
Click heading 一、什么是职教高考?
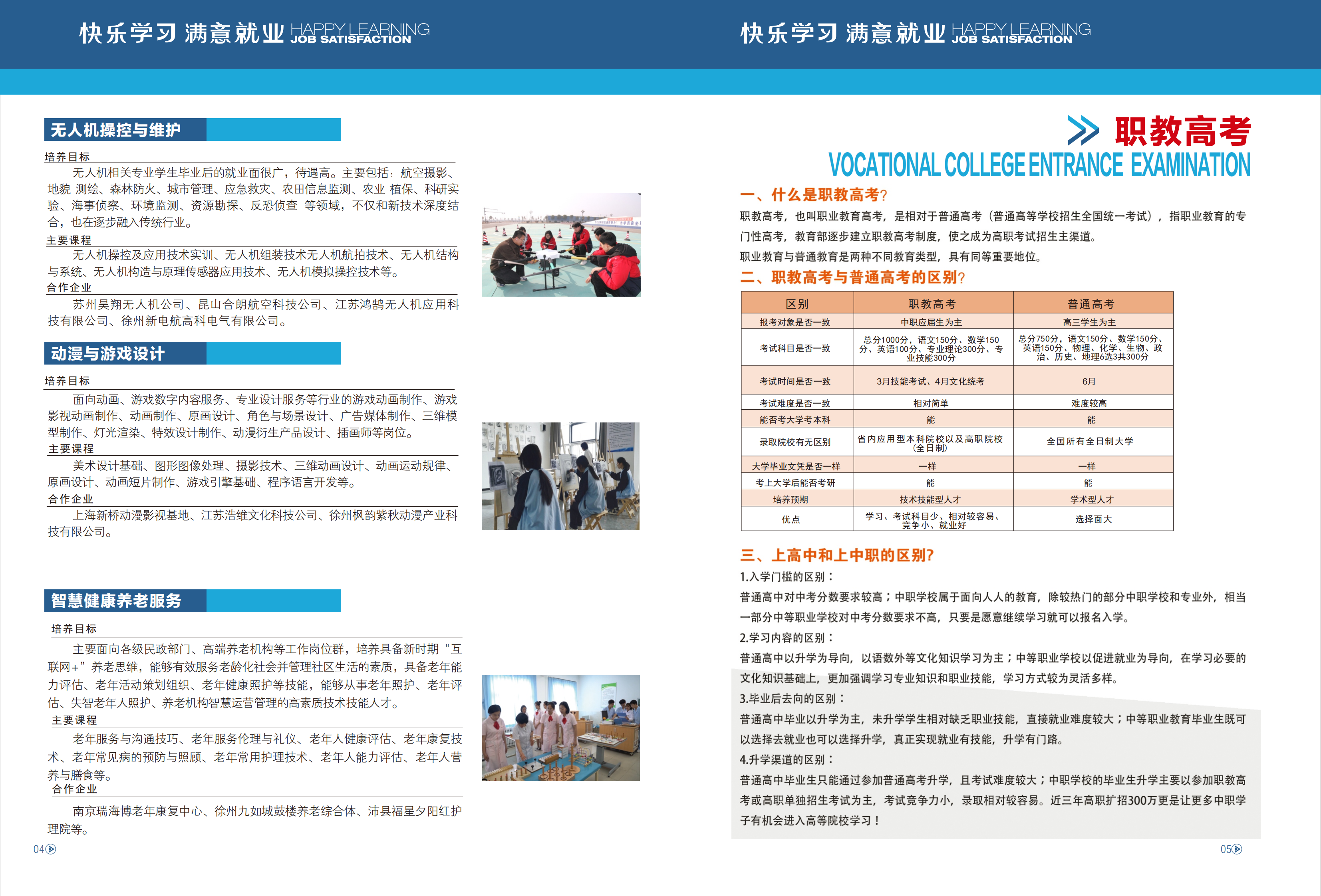click(813, 195)
